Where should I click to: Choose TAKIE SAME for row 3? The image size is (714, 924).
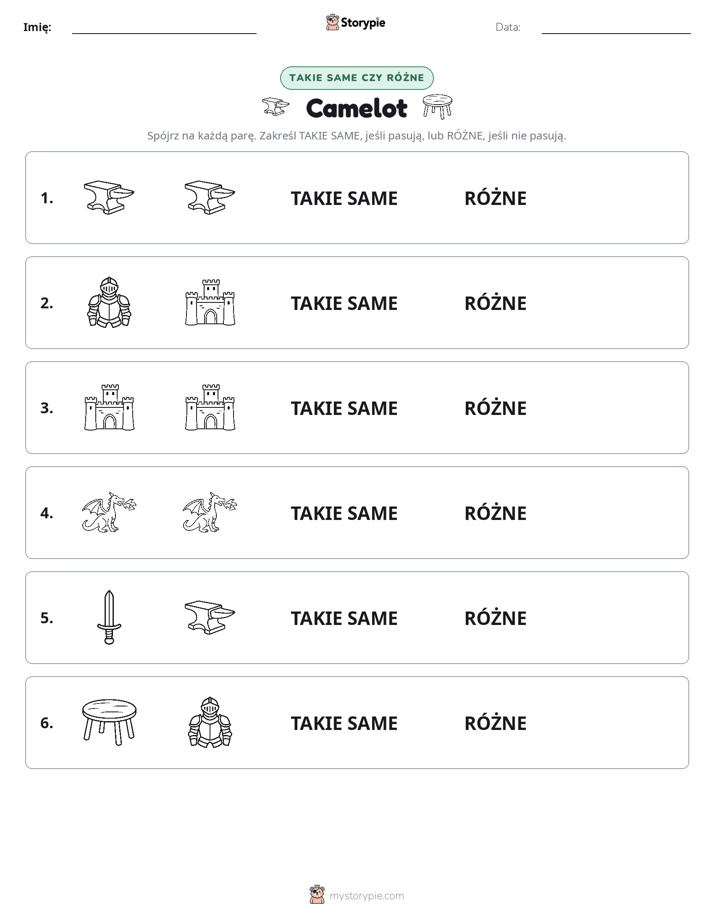pos(344,408)
